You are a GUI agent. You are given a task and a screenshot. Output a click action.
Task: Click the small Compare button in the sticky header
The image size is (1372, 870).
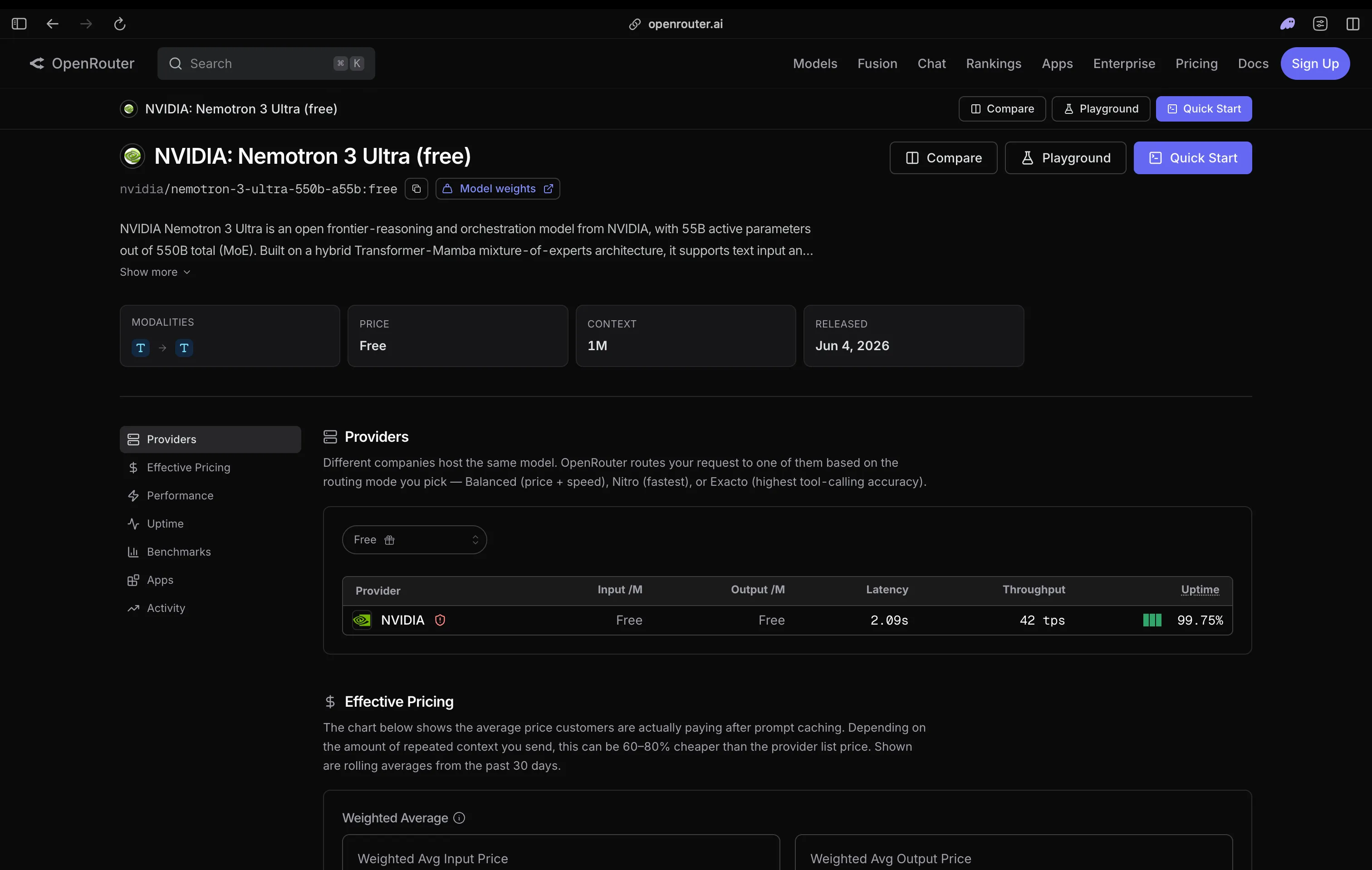tap(1002, 109)
